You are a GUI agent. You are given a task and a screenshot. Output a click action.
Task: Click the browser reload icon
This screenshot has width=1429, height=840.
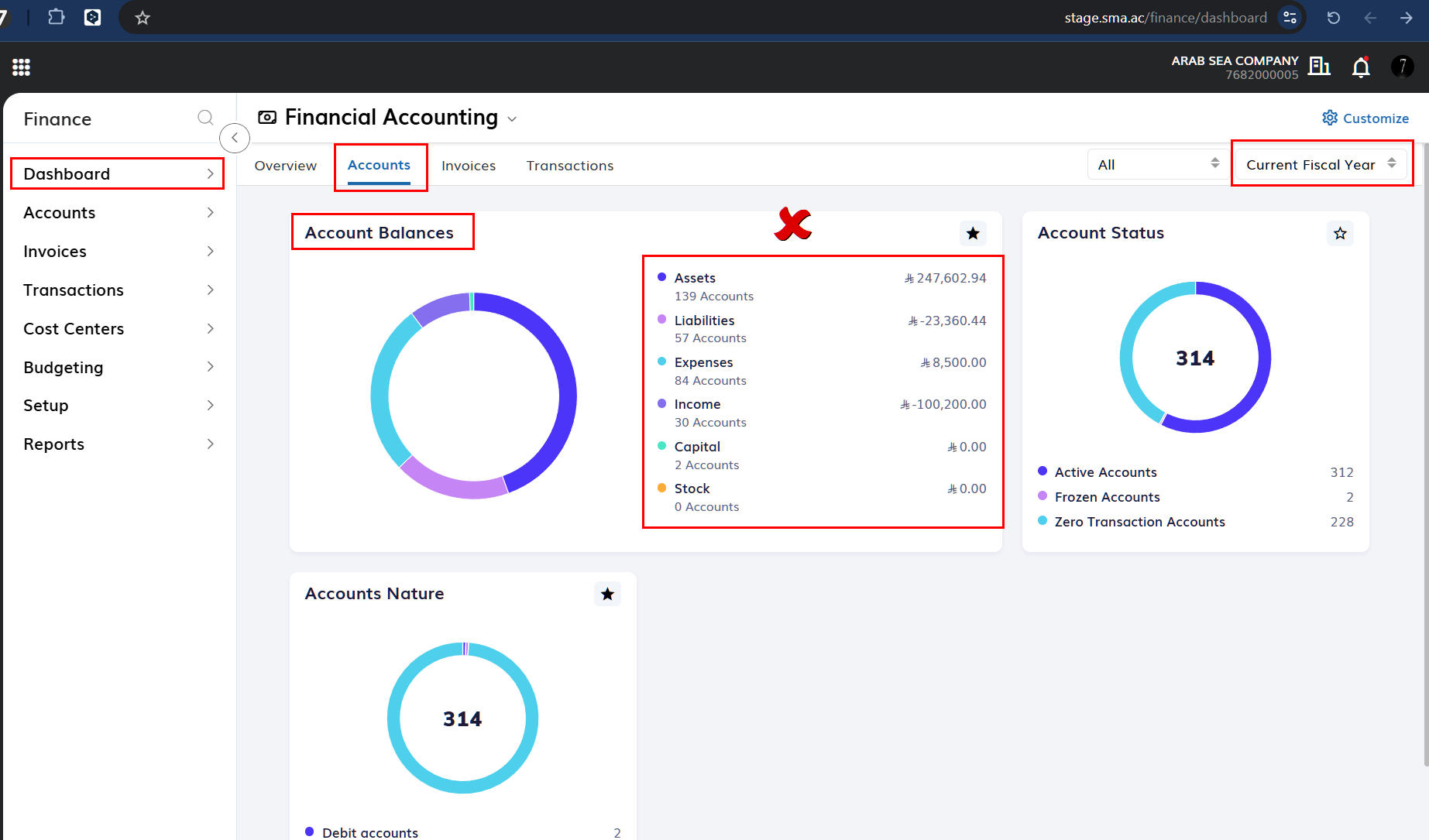(x=1334, y=18)
